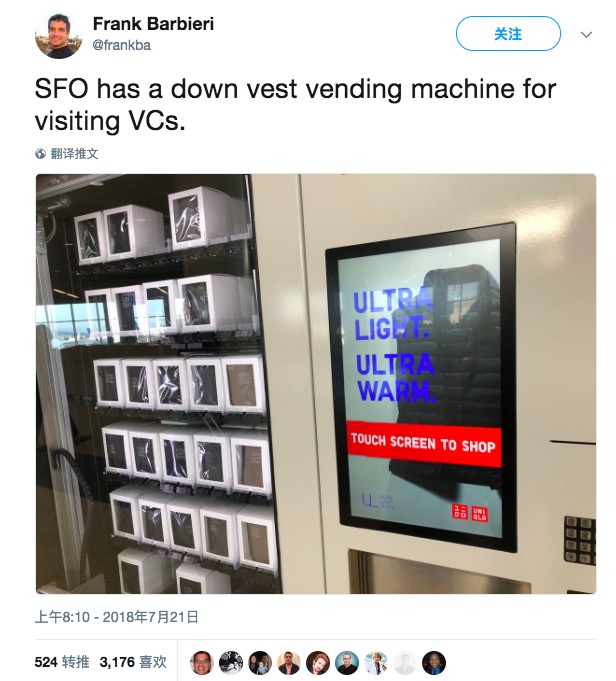The width and height of the screenshot is (616, 681).
Task: Open the tweet timestamp 上午8:10 - 2018年7月21日
Action: click(116, 617)
